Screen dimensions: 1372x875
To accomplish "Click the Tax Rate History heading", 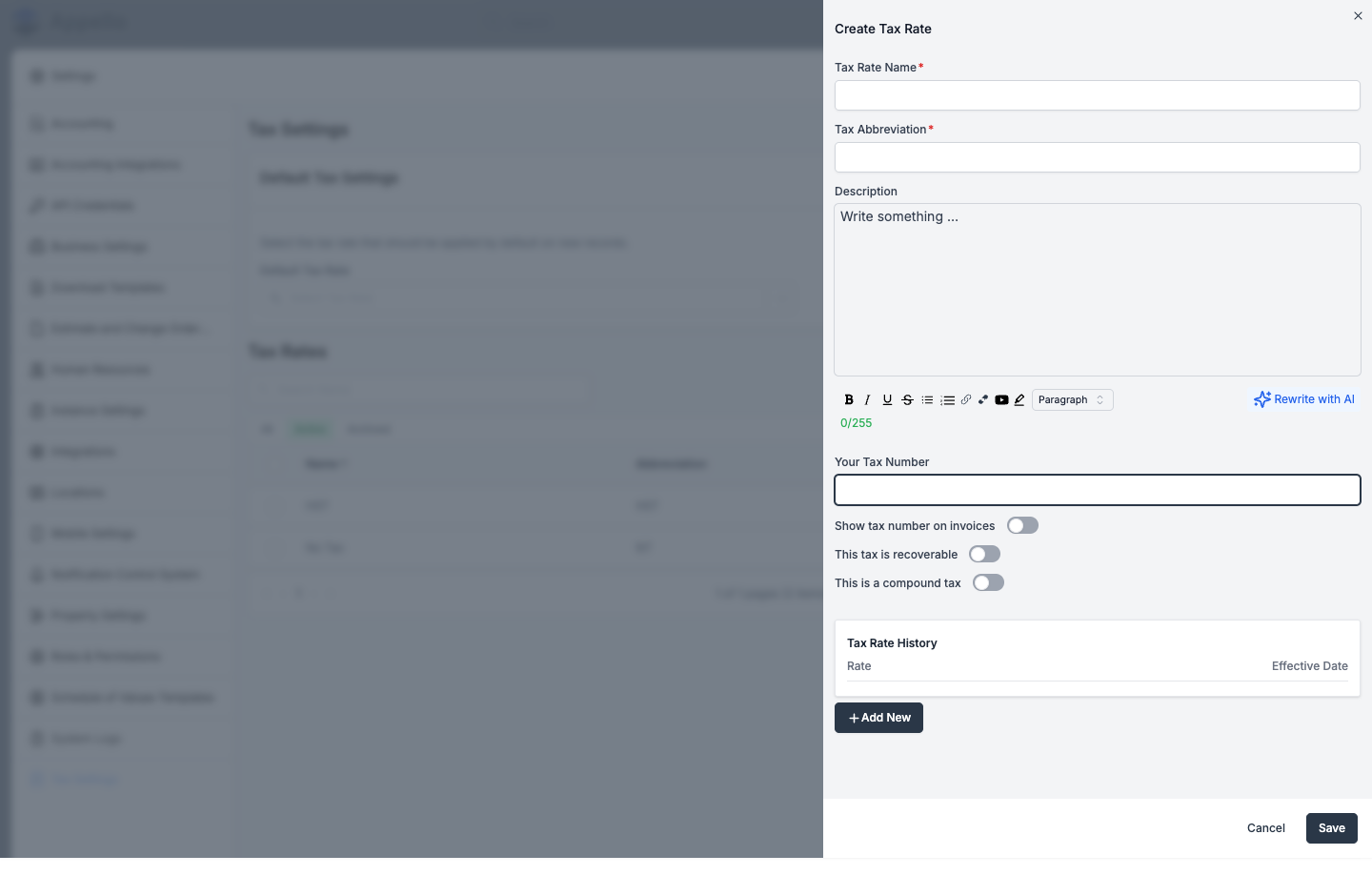I will pos(892,643).
